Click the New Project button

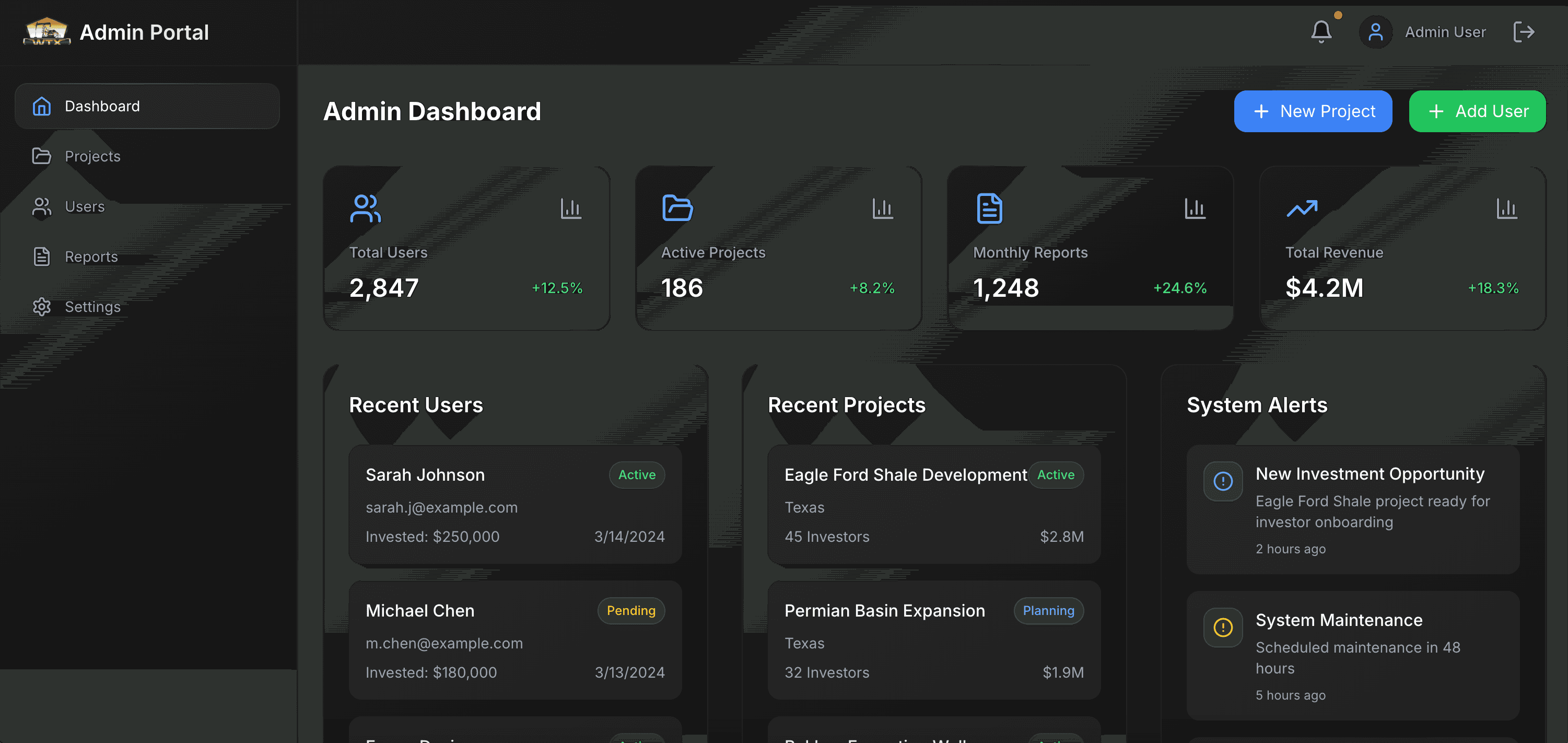pos(1313,111)
